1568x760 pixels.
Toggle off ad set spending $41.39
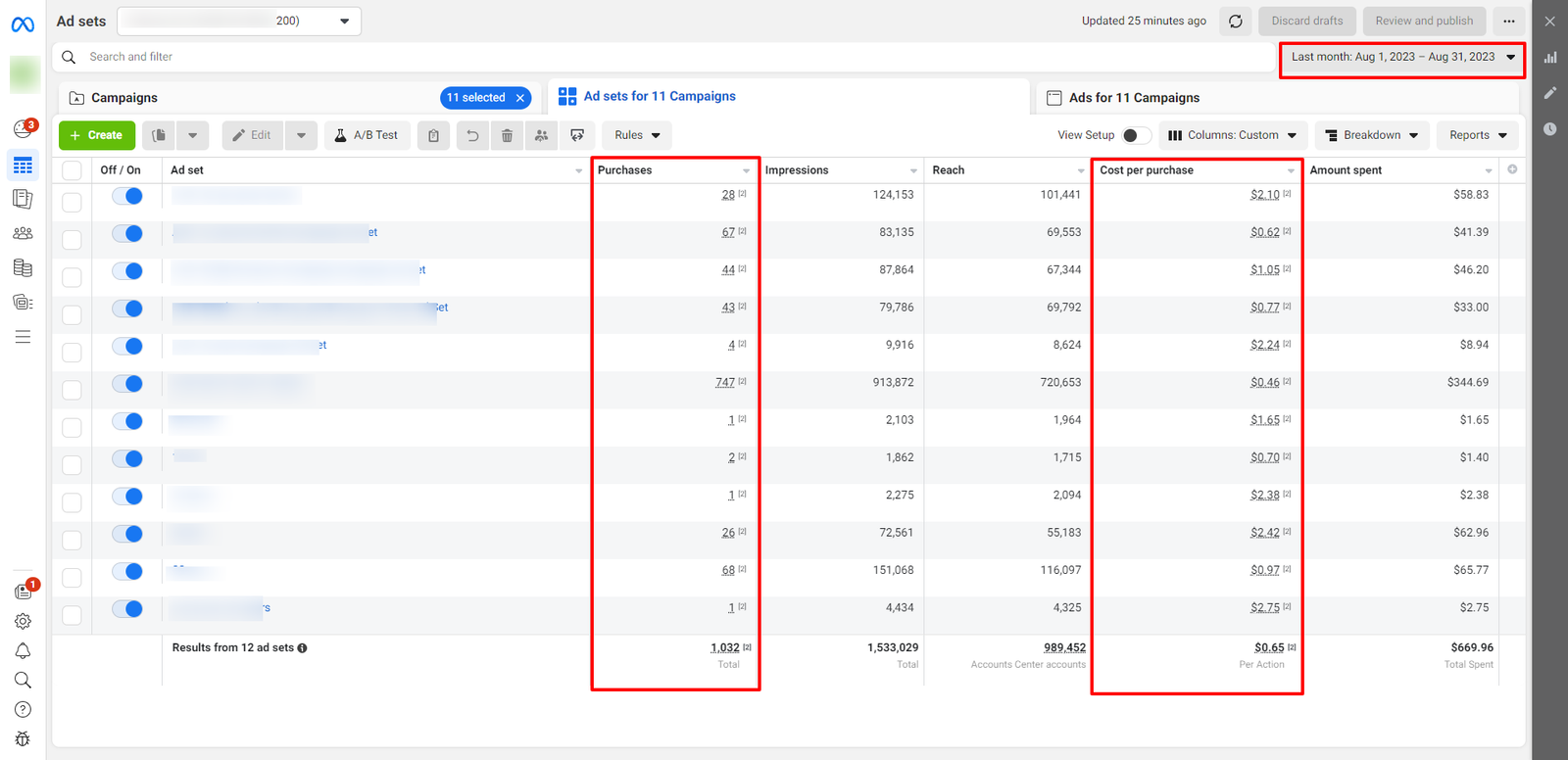point(127,233)
